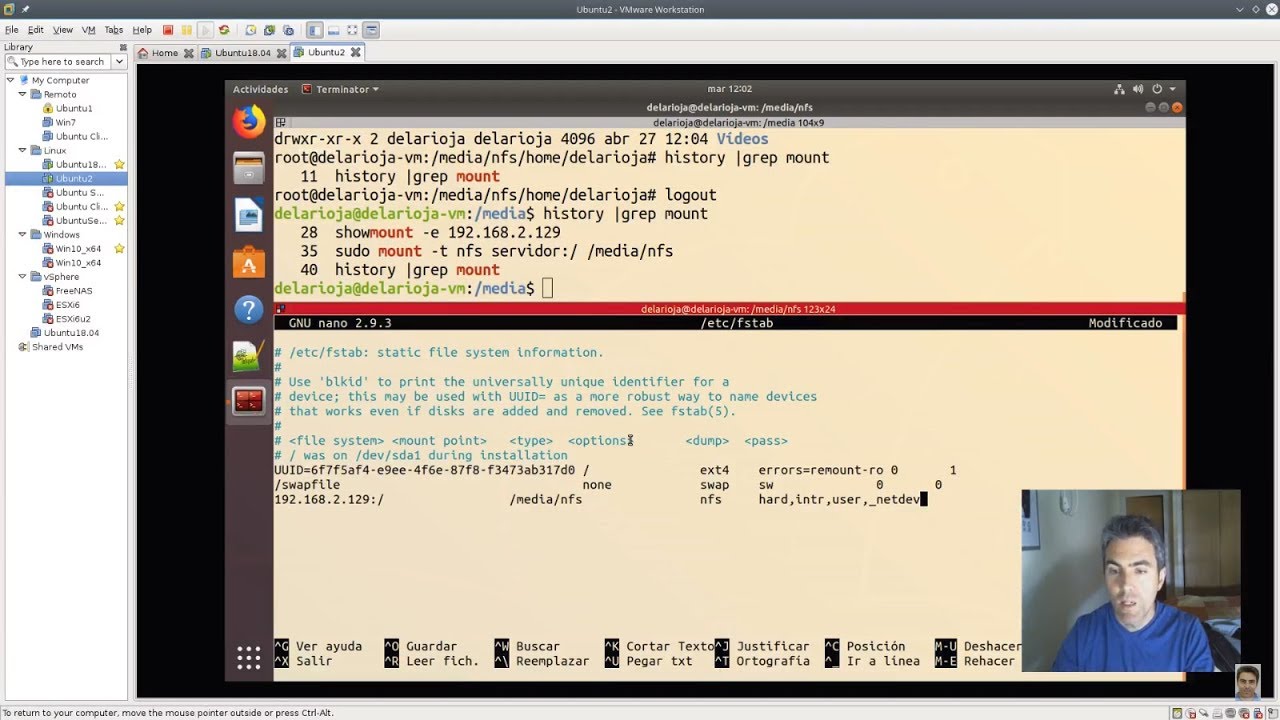Click the power icon in Ubuntu top bar
The height and width of the screenshot is (720, 1280).
(1157, 89)
